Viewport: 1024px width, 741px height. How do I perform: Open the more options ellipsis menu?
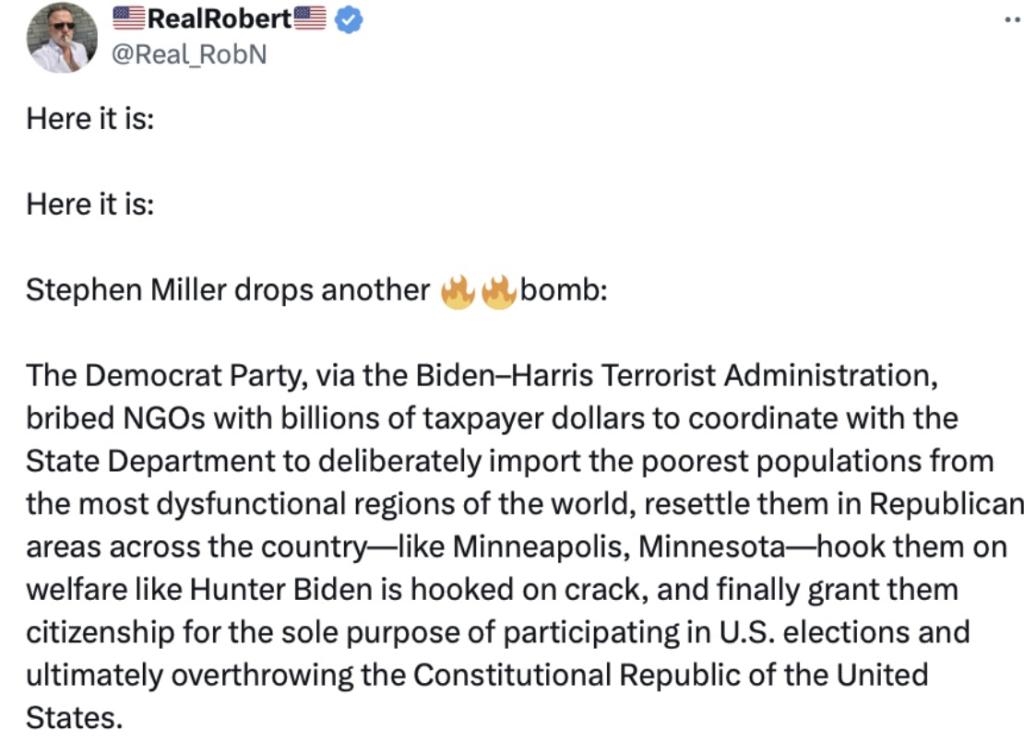1014,20
